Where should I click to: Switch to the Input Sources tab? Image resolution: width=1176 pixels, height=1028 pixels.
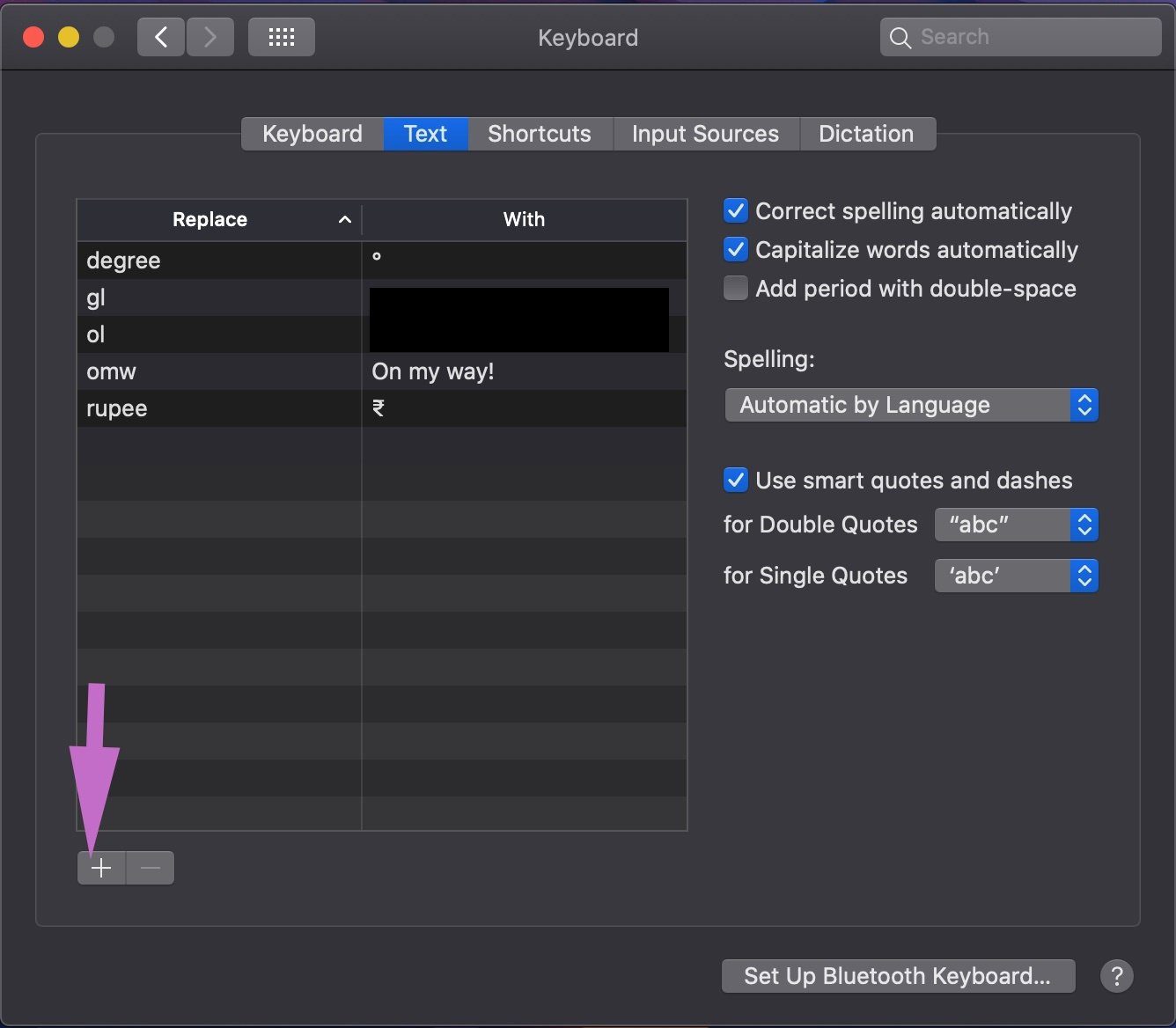[706, 134]
